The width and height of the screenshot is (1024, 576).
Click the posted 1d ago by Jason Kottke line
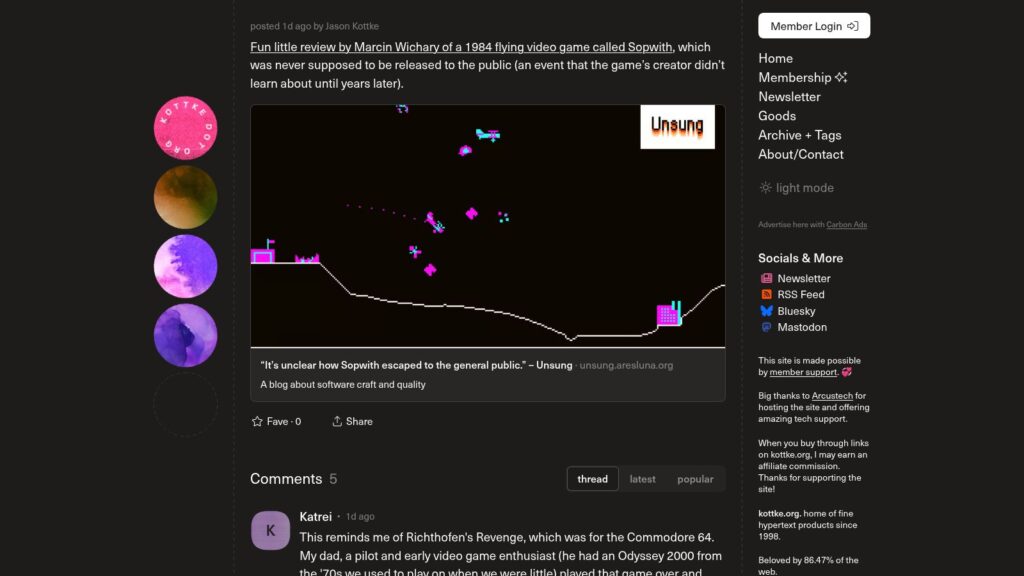point(314,26)
